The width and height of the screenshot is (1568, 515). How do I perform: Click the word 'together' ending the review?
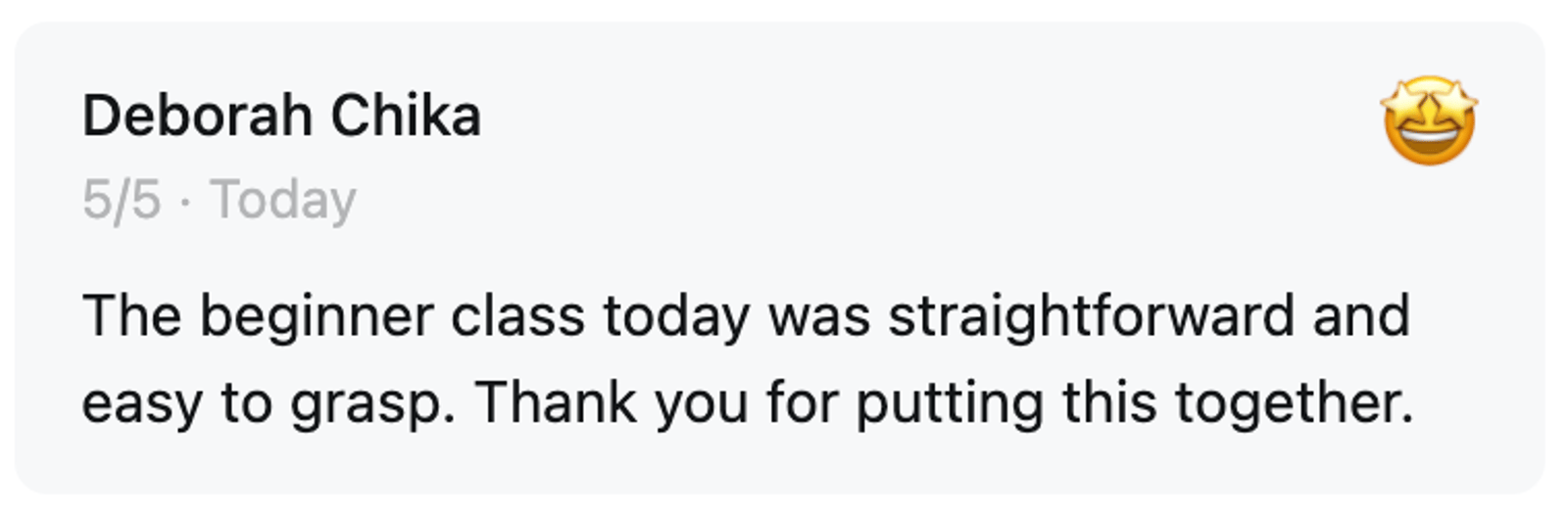(1292, 402)
